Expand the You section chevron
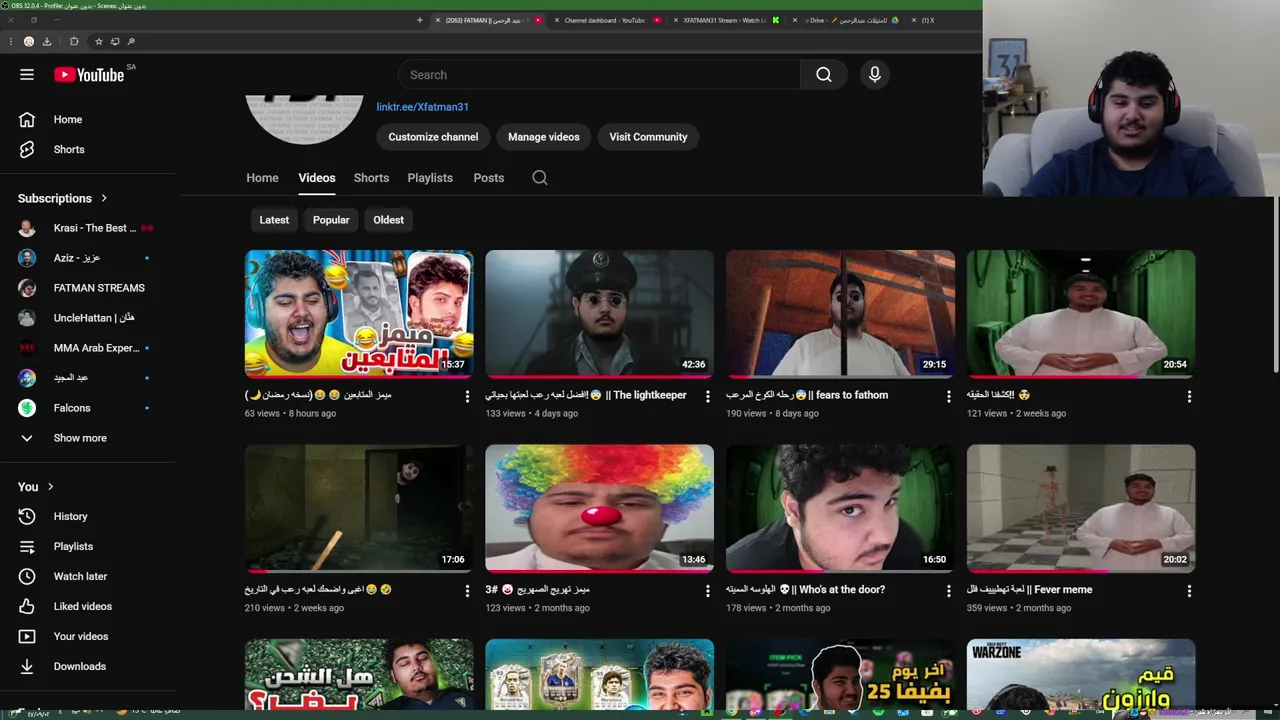The height and width of the screenshot is (720, 1280). click(50, 487)
